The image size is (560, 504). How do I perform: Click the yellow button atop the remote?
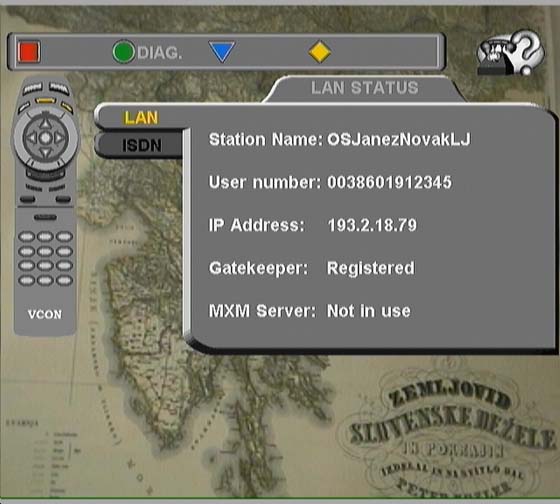pyautogui.click(x=45, y=101)
